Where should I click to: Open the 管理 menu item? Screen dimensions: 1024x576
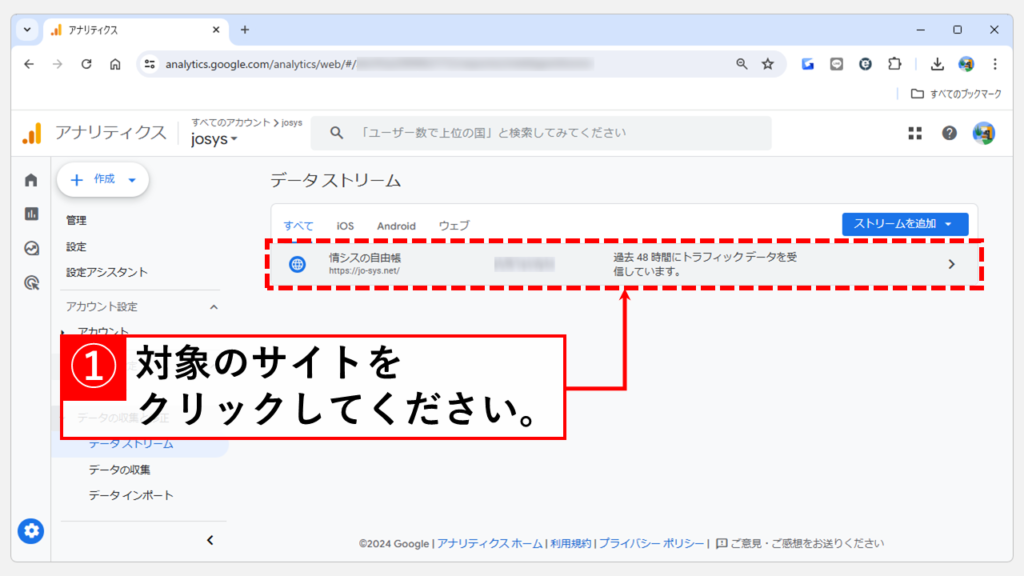pyautogui.click(x=76, y=221)
